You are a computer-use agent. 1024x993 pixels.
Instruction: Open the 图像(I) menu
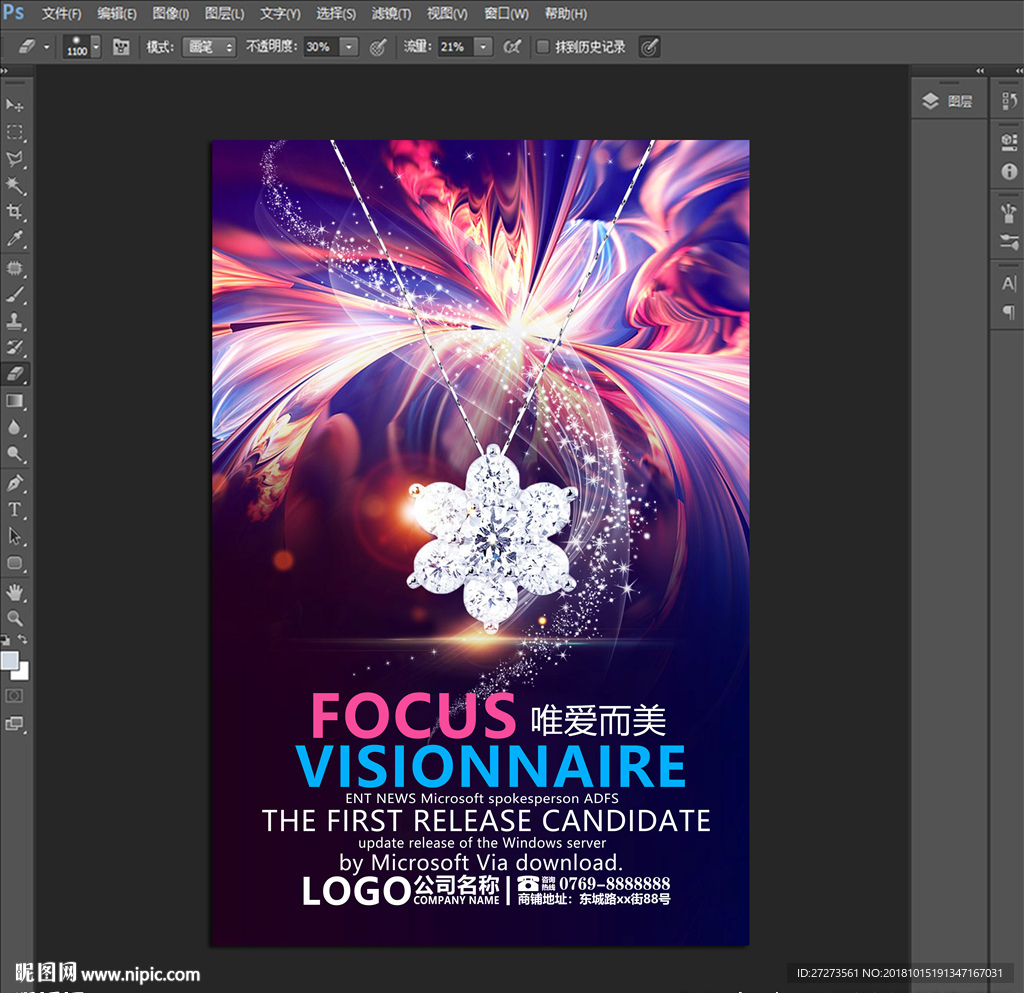tap(170, 13)
